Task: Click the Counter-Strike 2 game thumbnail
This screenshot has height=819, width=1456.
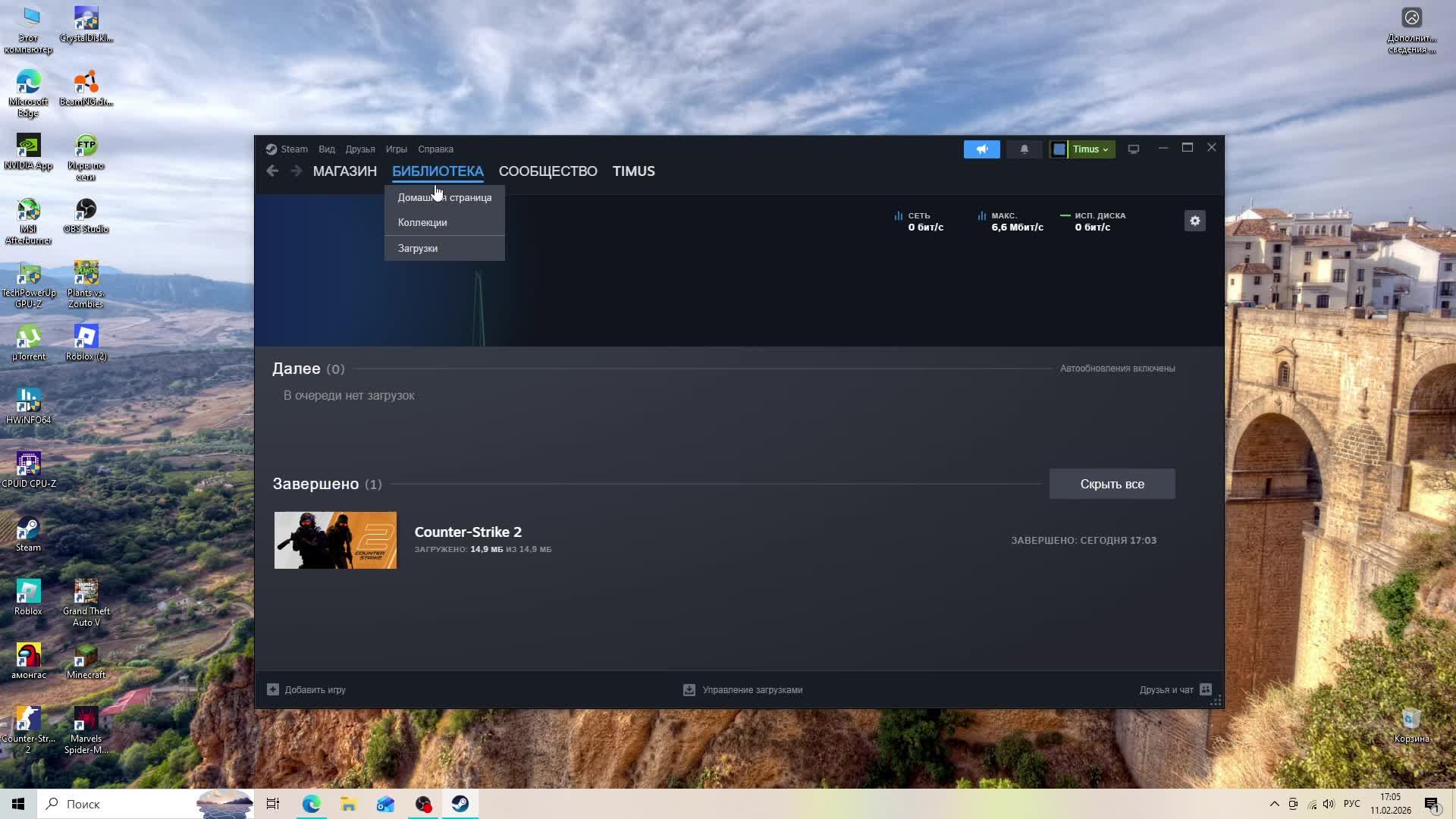Action: pyautogui.click(x=335, y=540)
